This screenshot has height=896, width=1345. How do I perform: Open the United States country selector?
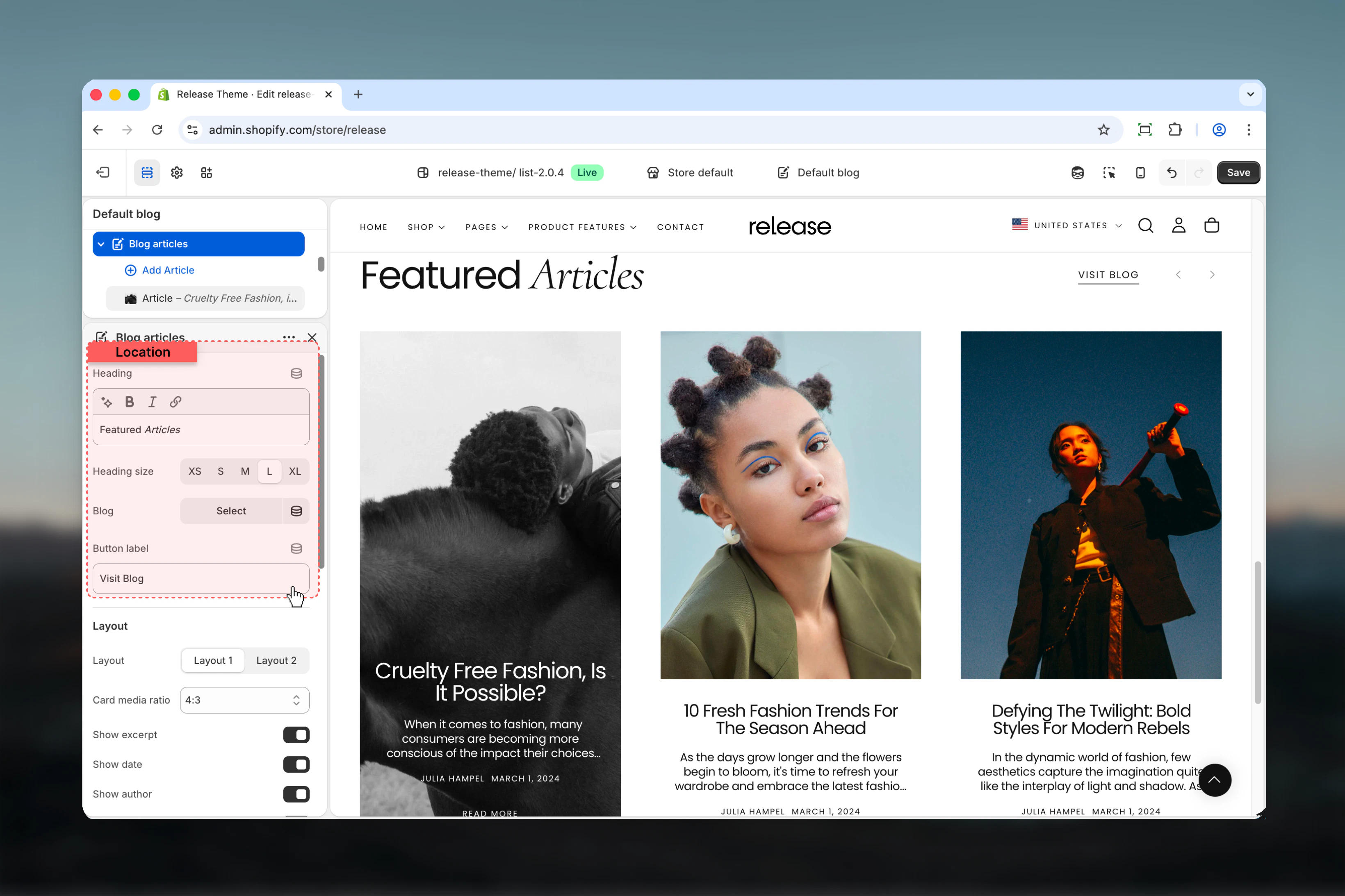[1067, 226]
